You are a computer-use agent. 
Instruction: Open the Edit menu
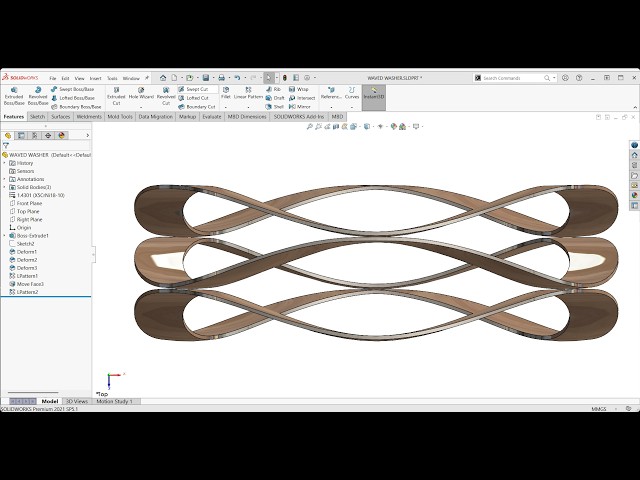(x=65, y=78)
